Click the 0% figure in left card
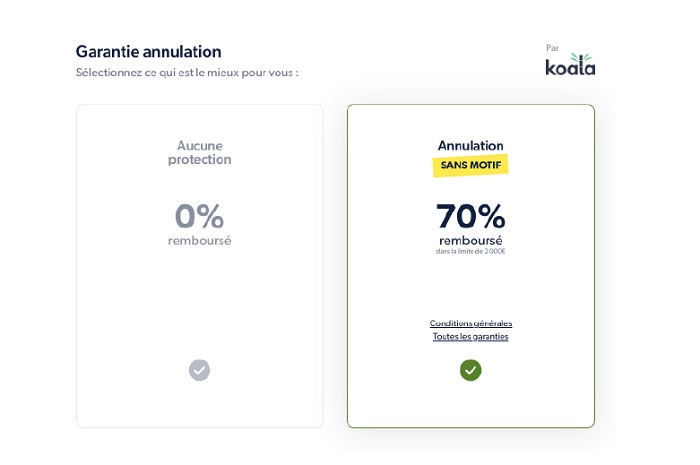 (199, 215)
